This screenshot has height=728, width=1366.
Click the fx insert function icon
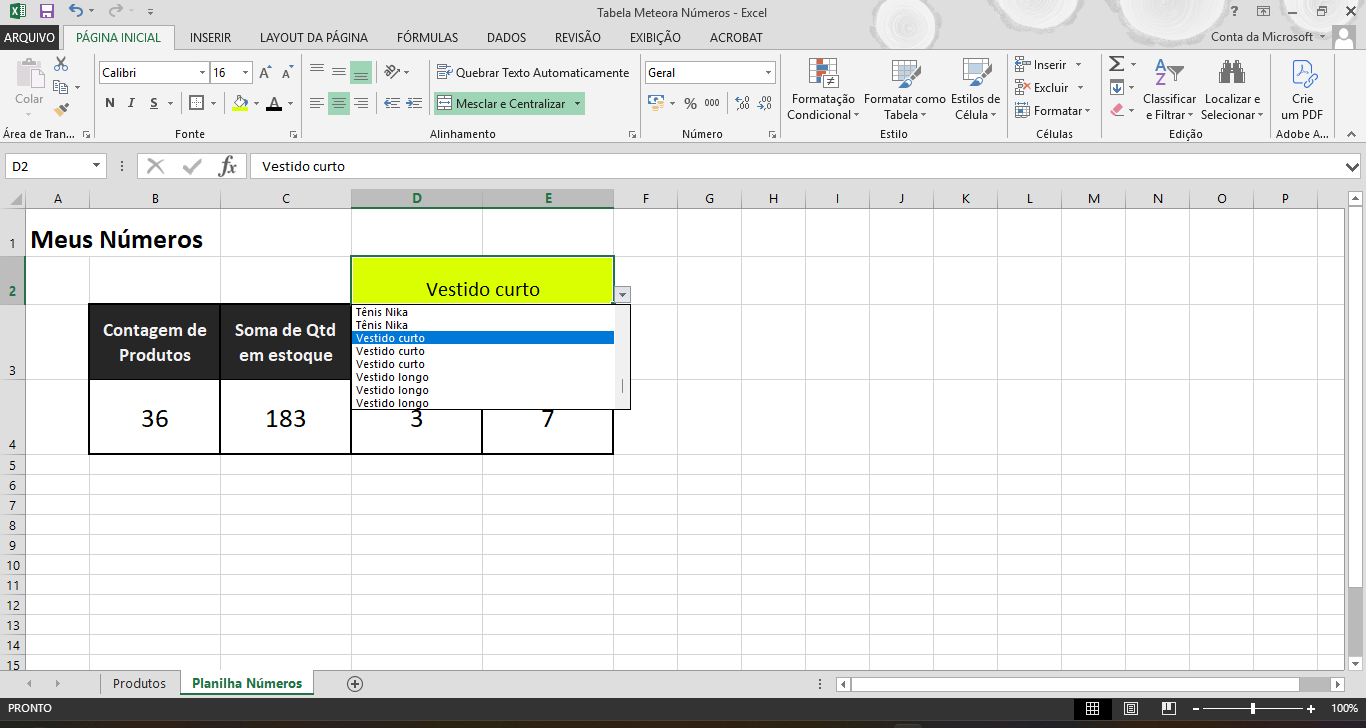[228, 166]
